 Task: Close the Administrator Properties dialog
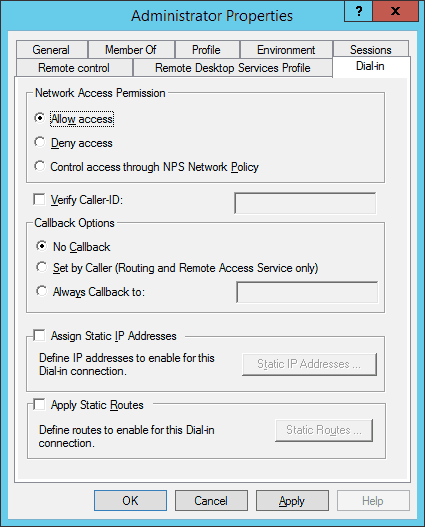pos(395,11)
